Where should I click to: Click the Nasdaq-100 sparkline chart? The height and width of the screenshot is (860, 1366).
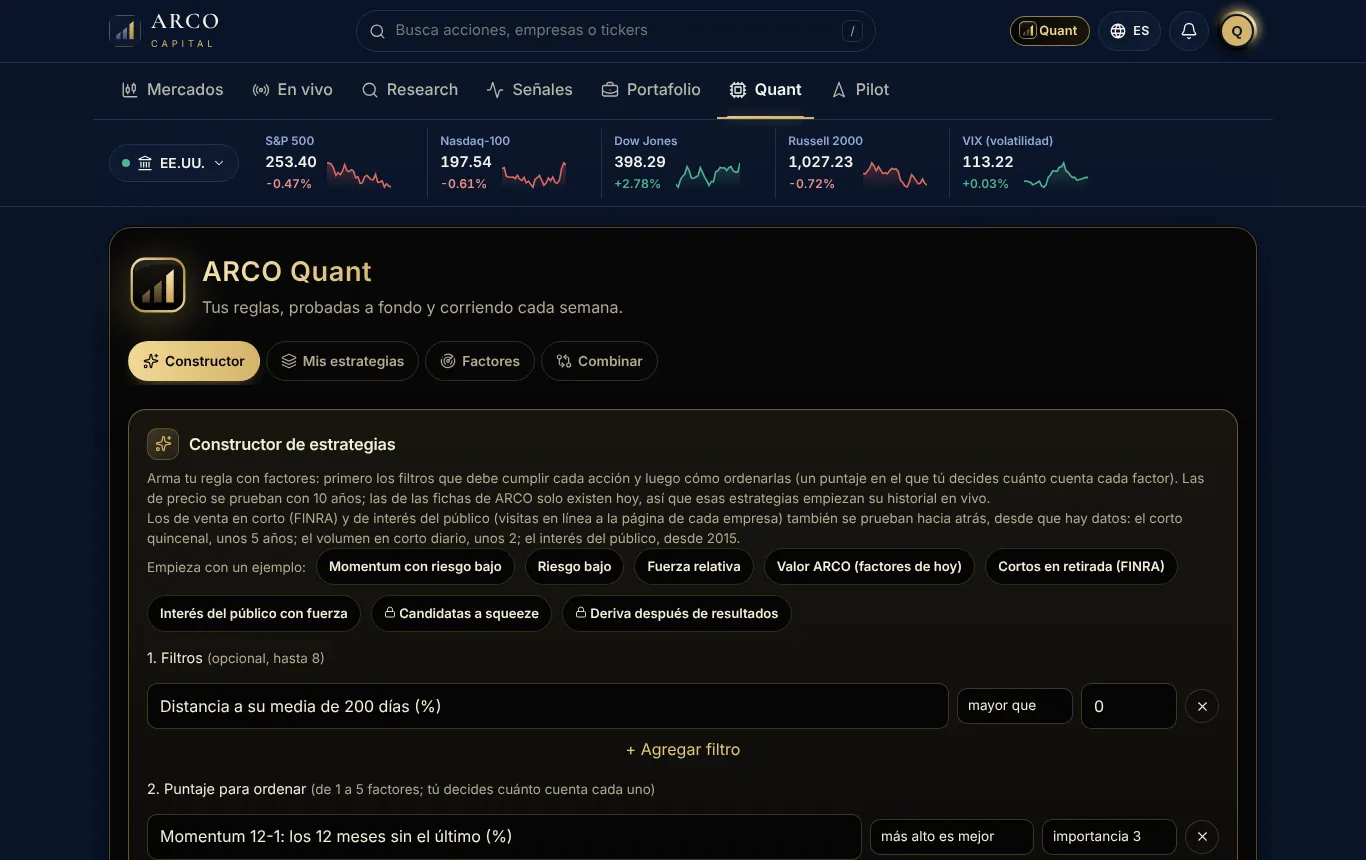[x=534, y=175]
